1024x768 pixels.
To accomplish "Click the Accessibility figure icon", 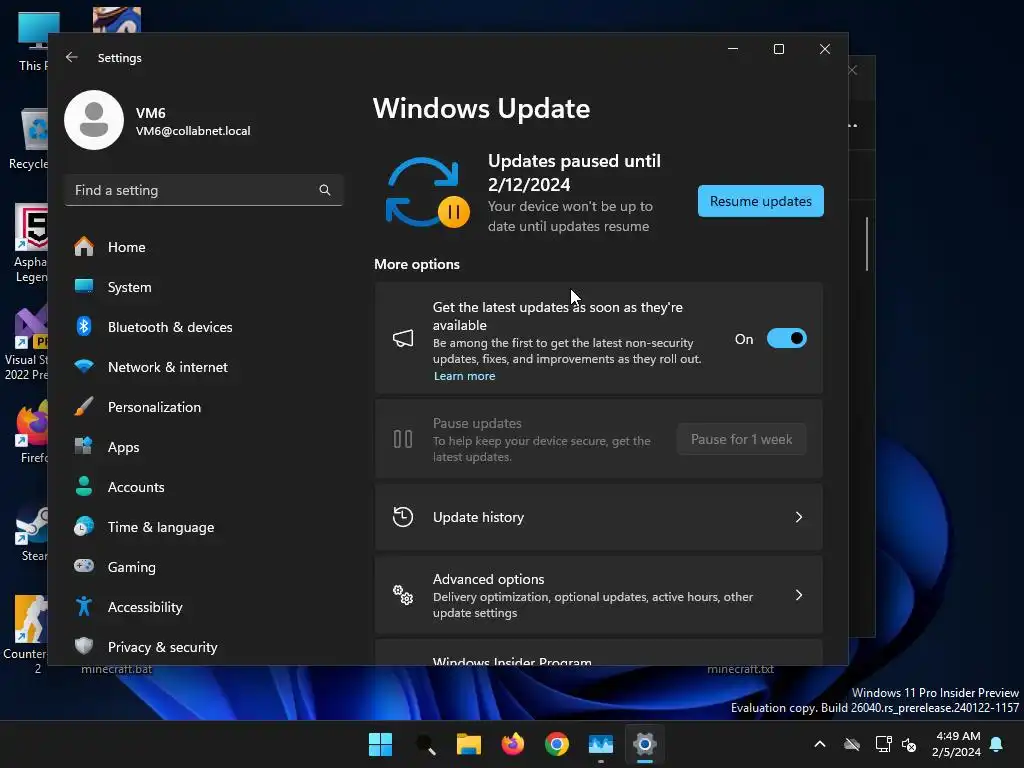I will (84, 607).
